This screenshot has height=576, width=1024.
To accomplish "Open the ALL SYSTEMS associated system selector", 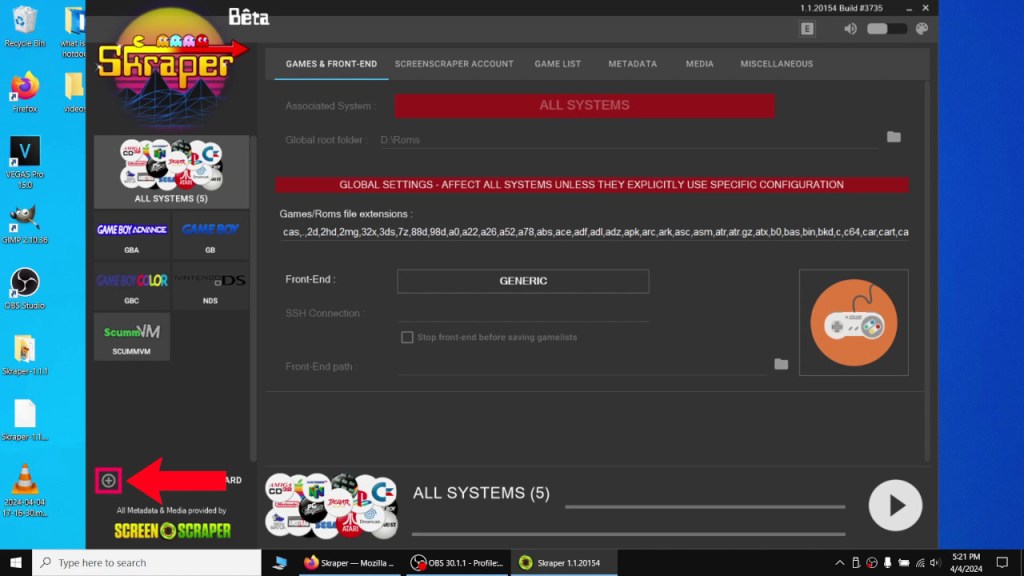I will tap(584, 105).
